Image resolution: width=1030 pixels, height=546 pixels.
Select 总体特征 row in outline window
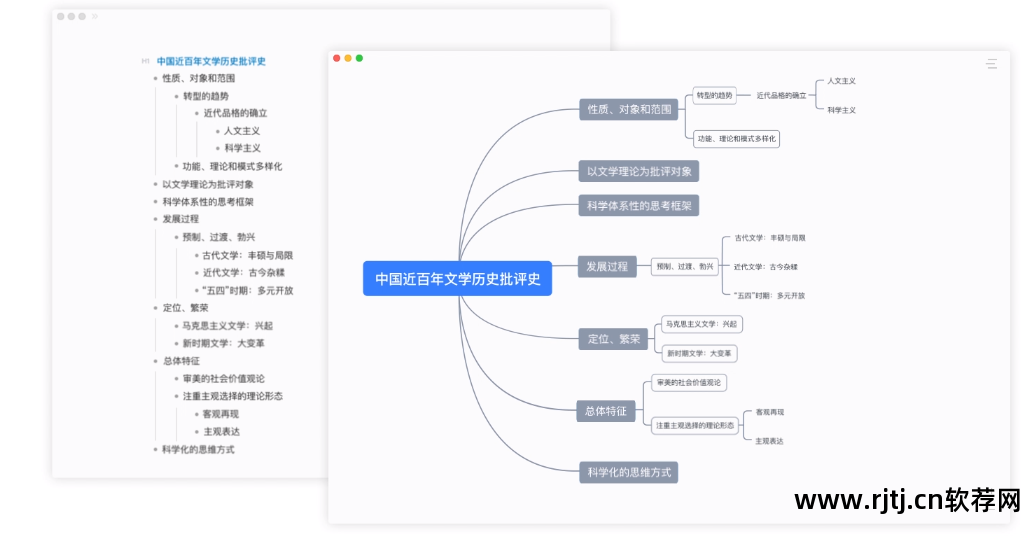(181, 361)
